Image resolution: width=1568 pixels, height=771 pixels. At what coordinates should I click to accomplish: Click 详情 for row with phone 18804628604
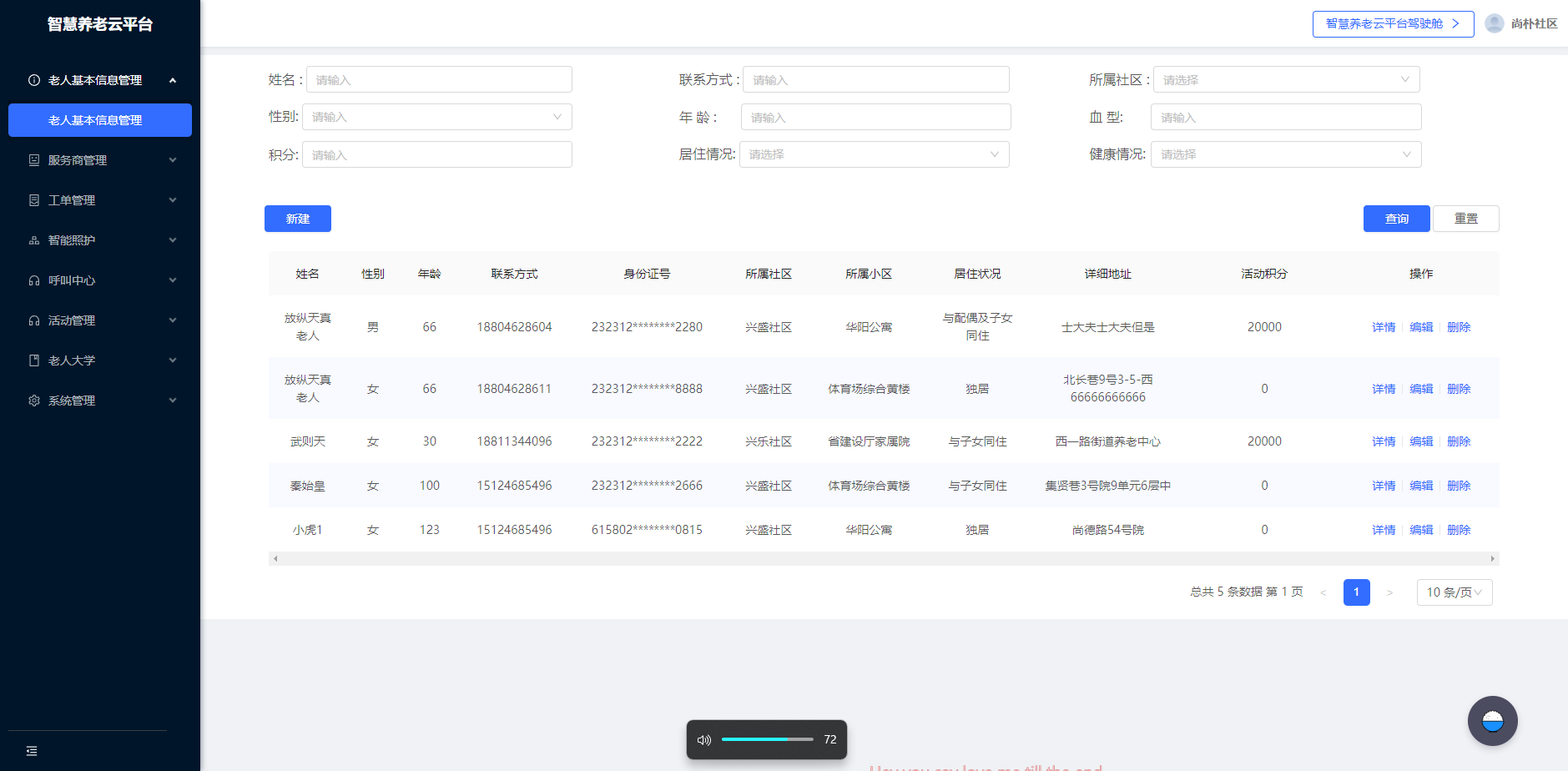(1384, 327)
